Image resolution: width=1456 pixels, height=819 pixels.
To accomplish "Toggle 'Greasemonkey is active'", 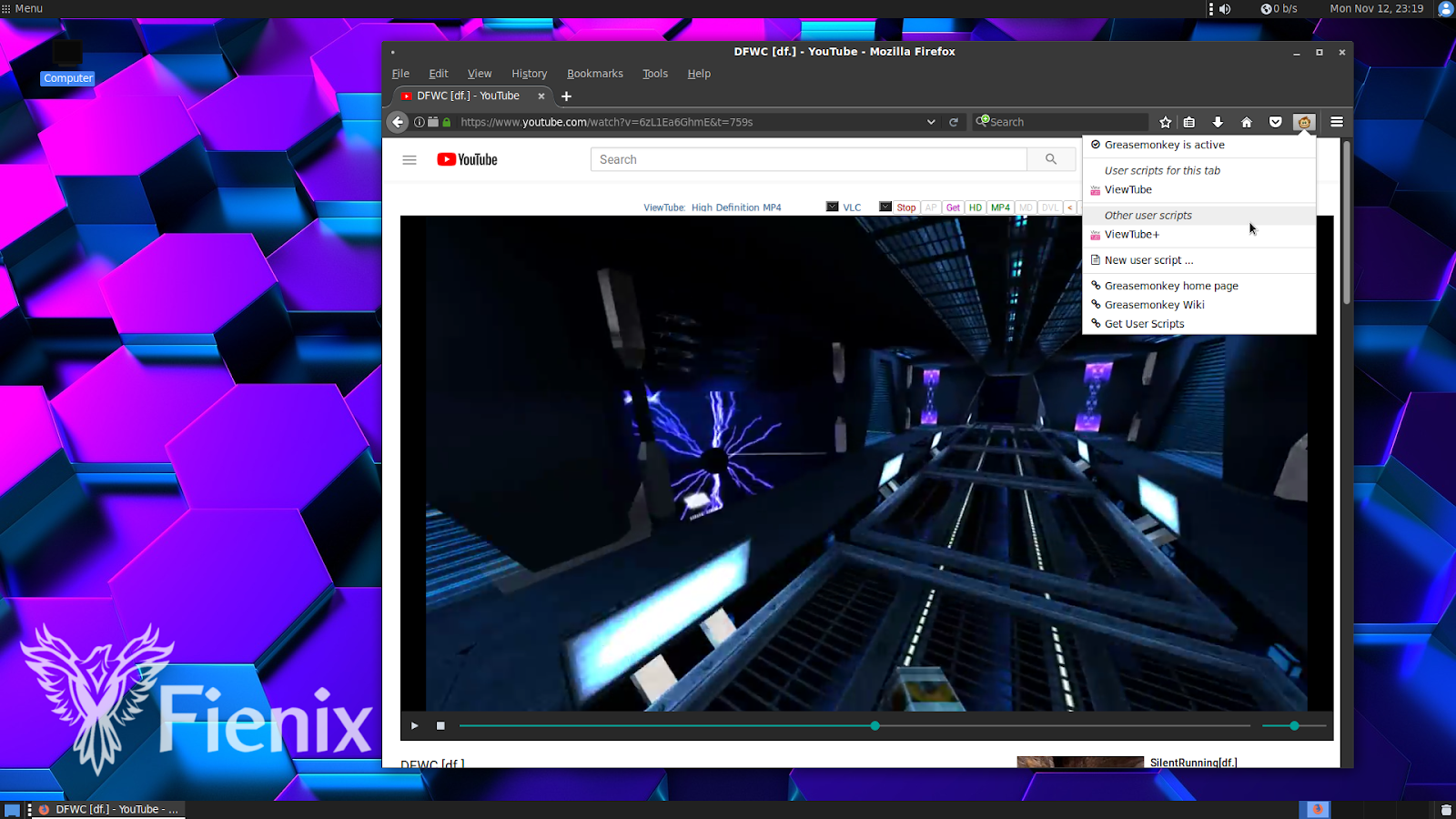I will point(1164,144).
